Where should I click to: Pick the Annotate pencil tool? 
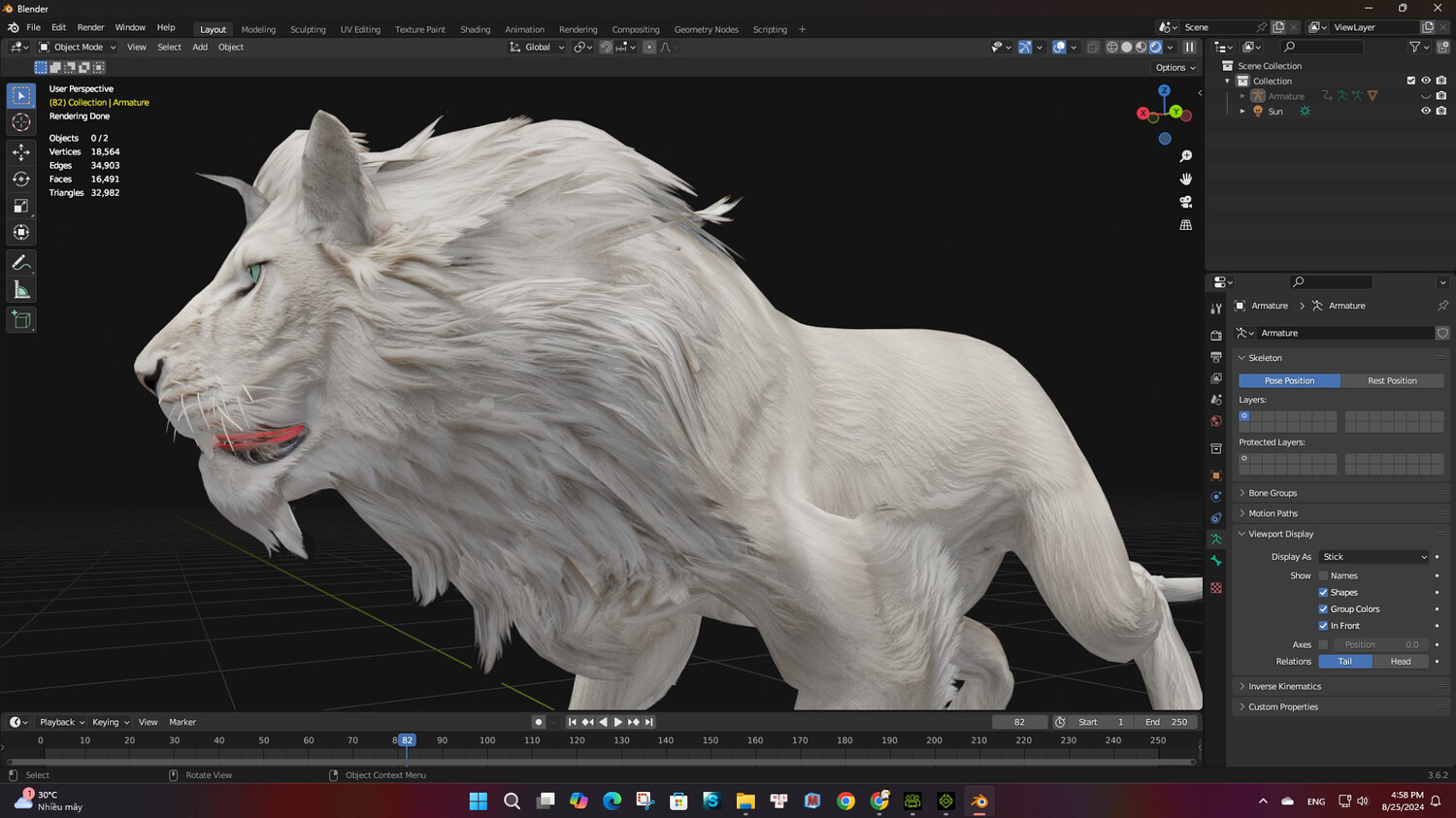21,263
